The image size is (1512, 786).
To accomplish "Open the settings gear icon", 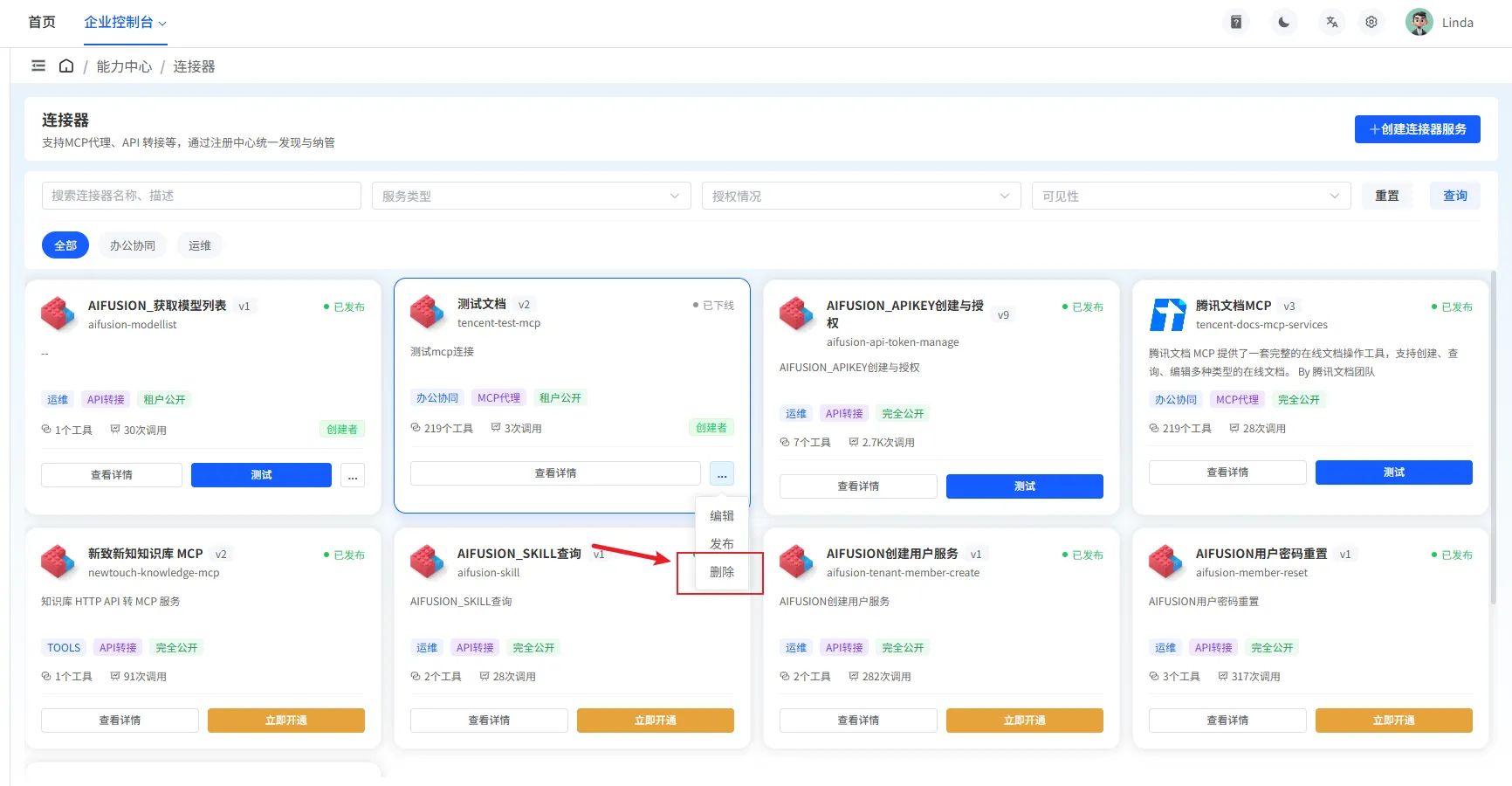I will pos(1371,22).
